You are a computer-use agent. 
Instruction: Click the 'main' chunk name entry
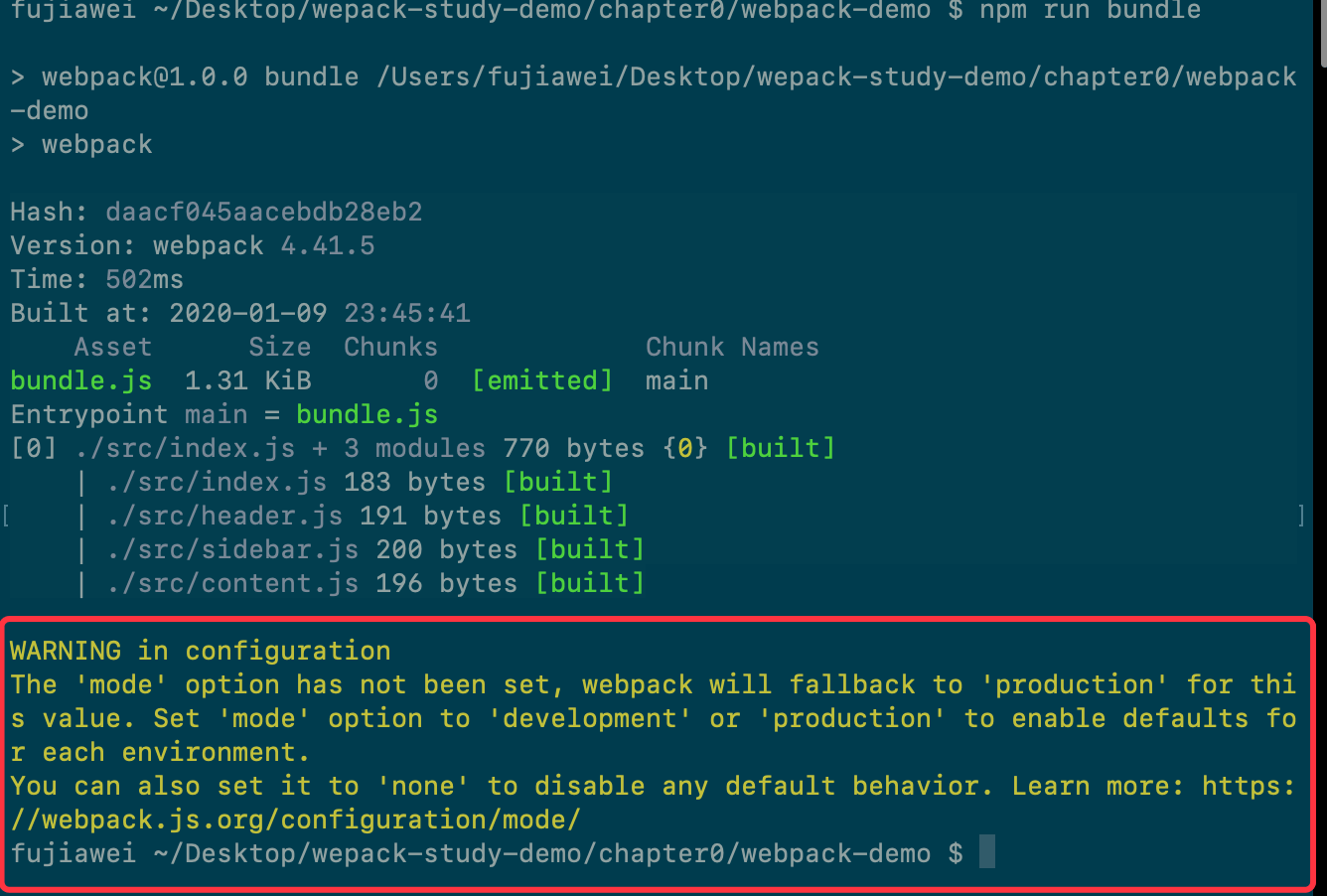(x=677, y=380)
